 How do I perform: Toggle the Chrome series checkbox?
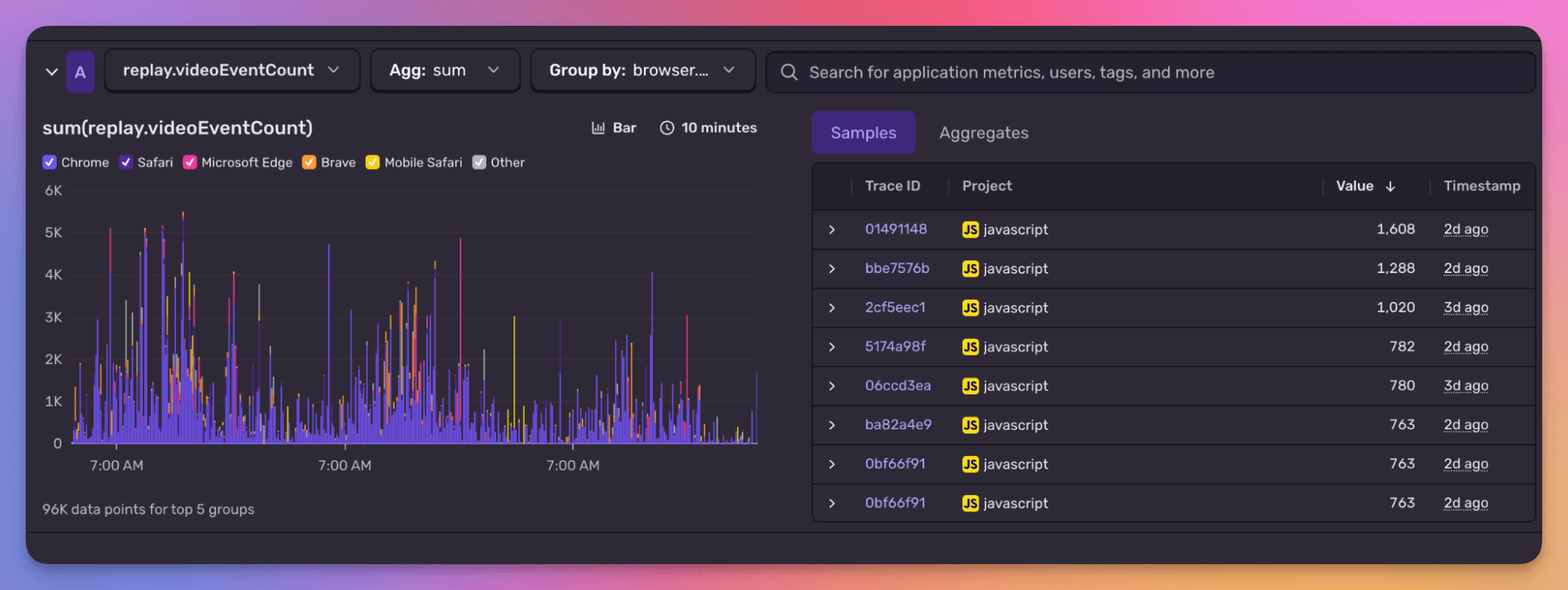[49, 162]
